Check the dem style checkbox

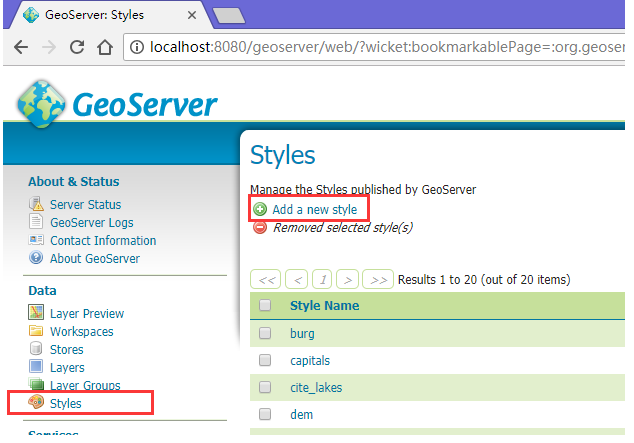(x=265, y=414)
